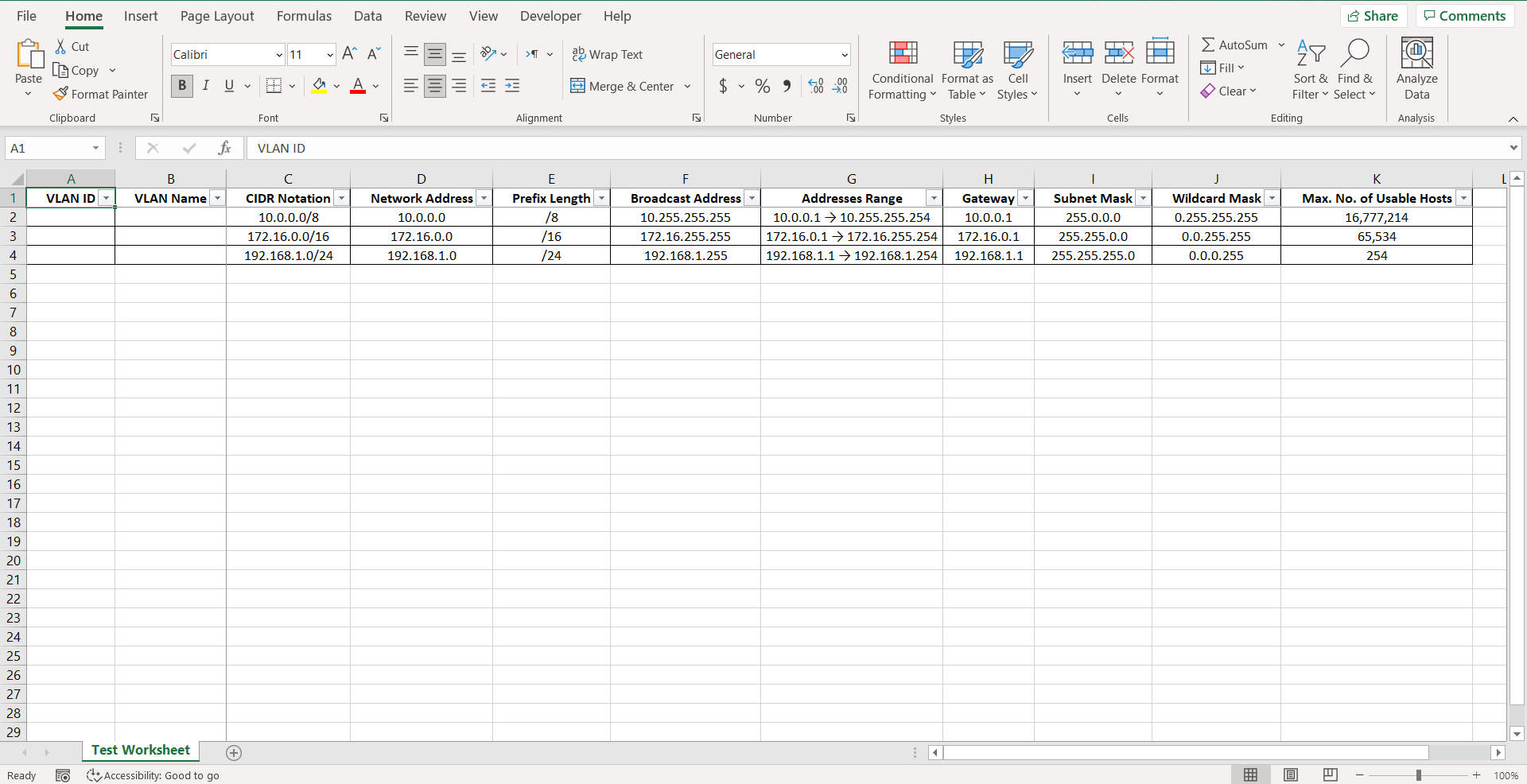The width and height of the screenshot is (1527, 784).
Task: Open the Number Format General dropdown
Action: pyautogui.click(x=844, y=55)
